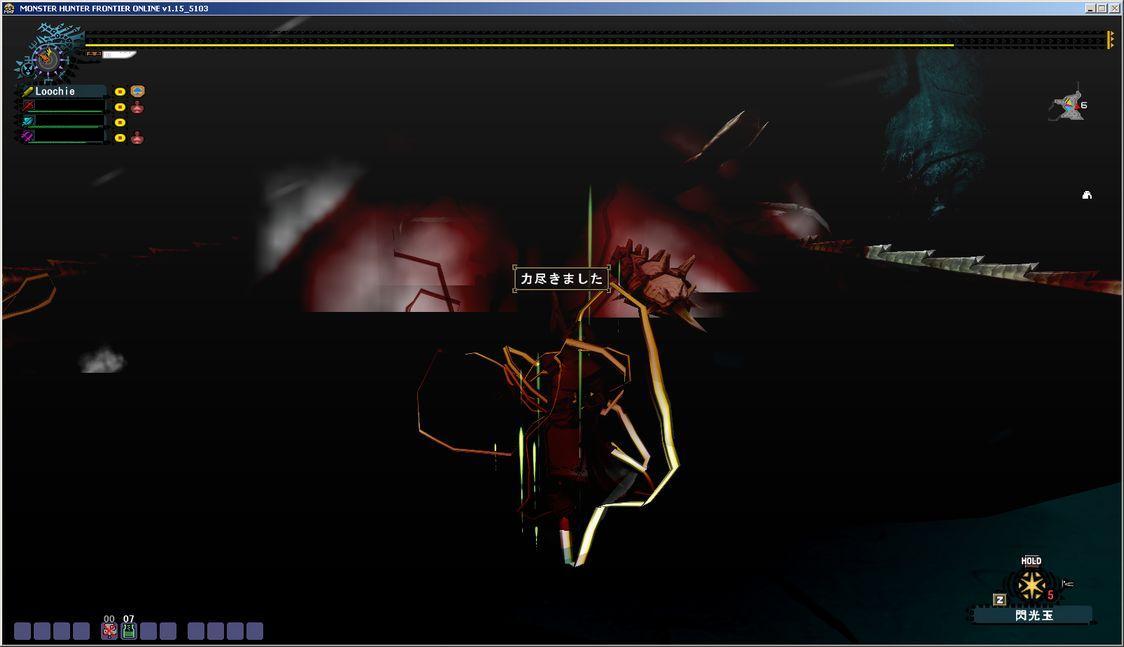This screenshot has height=647, width=1124.
Task: Click the yellow status badge beside purple weapon member
Action: click(x=120, y=138)
